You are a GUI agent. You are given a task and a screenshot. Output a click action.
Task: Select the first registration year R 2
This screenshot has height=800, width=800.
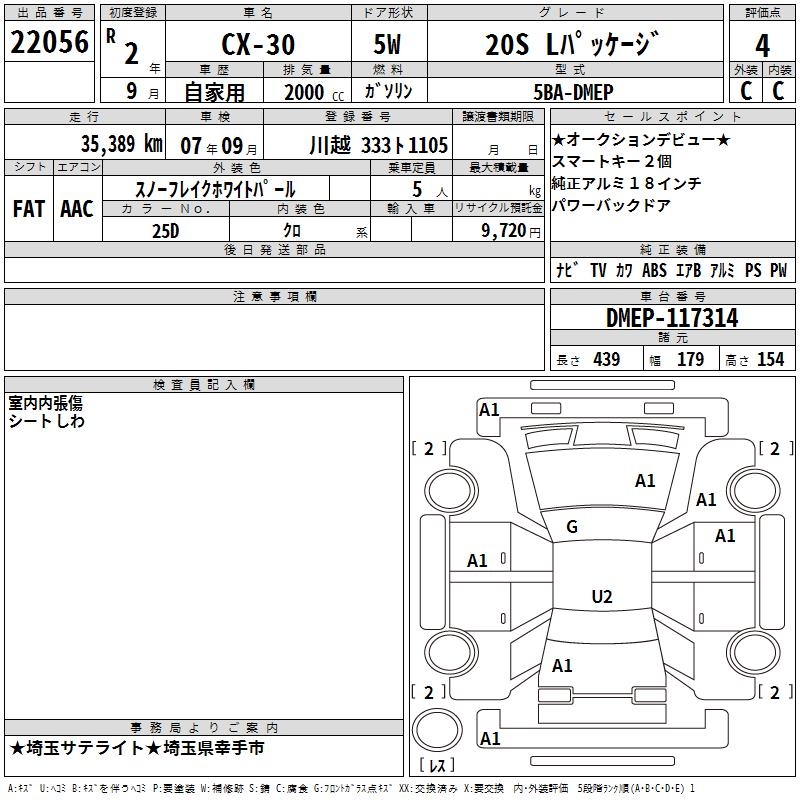click(124, 47)
